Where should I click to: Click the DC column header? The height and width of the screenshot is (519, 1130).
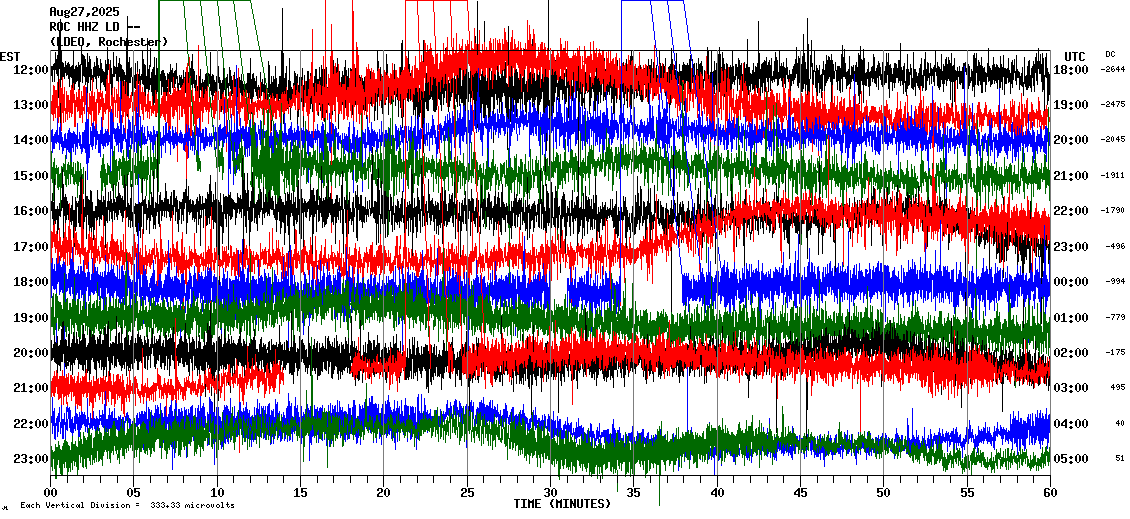[x=1110, y=54]
